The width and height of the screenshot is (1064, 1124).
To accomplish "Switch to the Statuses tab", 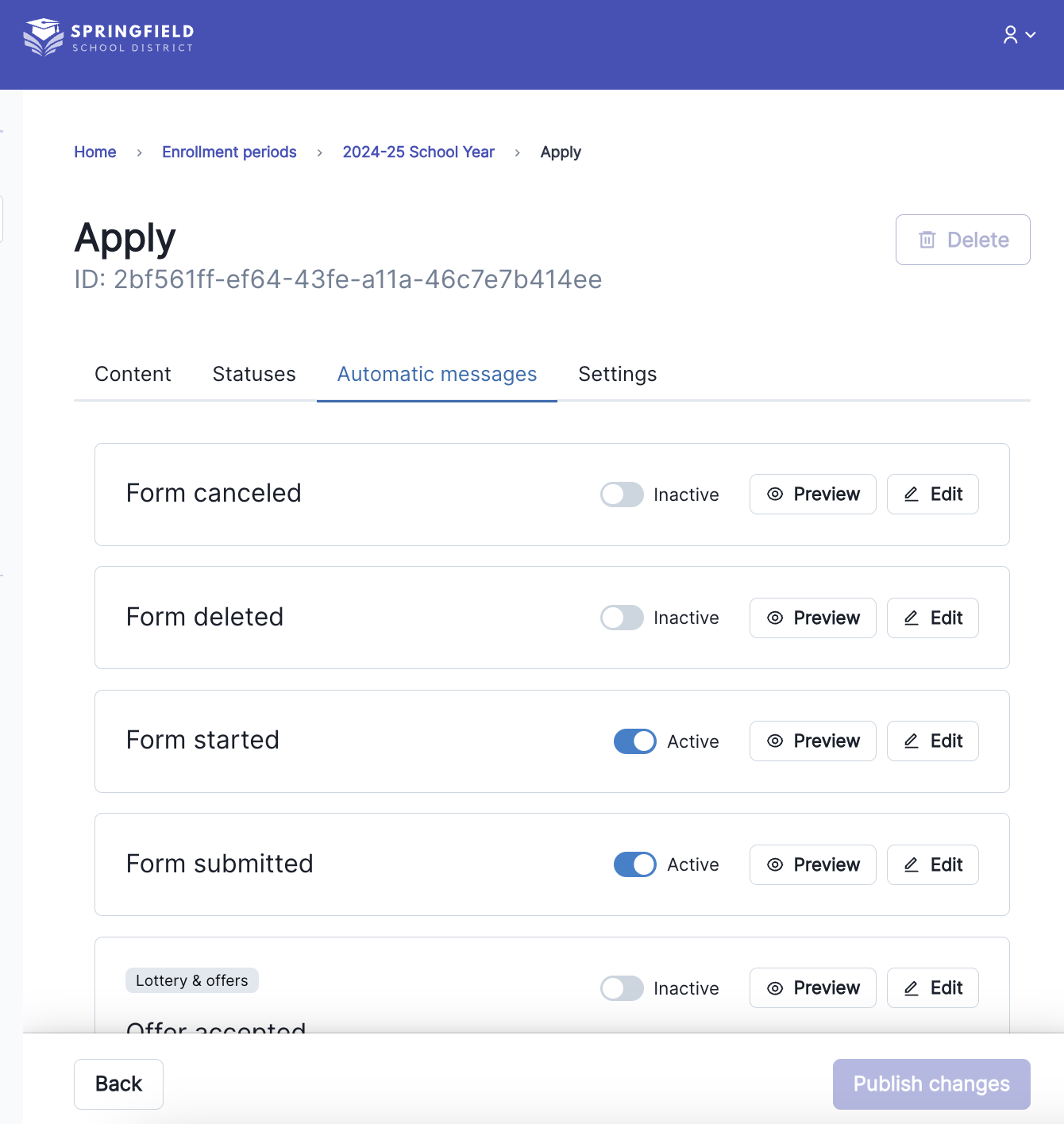I will pos(254,374).
